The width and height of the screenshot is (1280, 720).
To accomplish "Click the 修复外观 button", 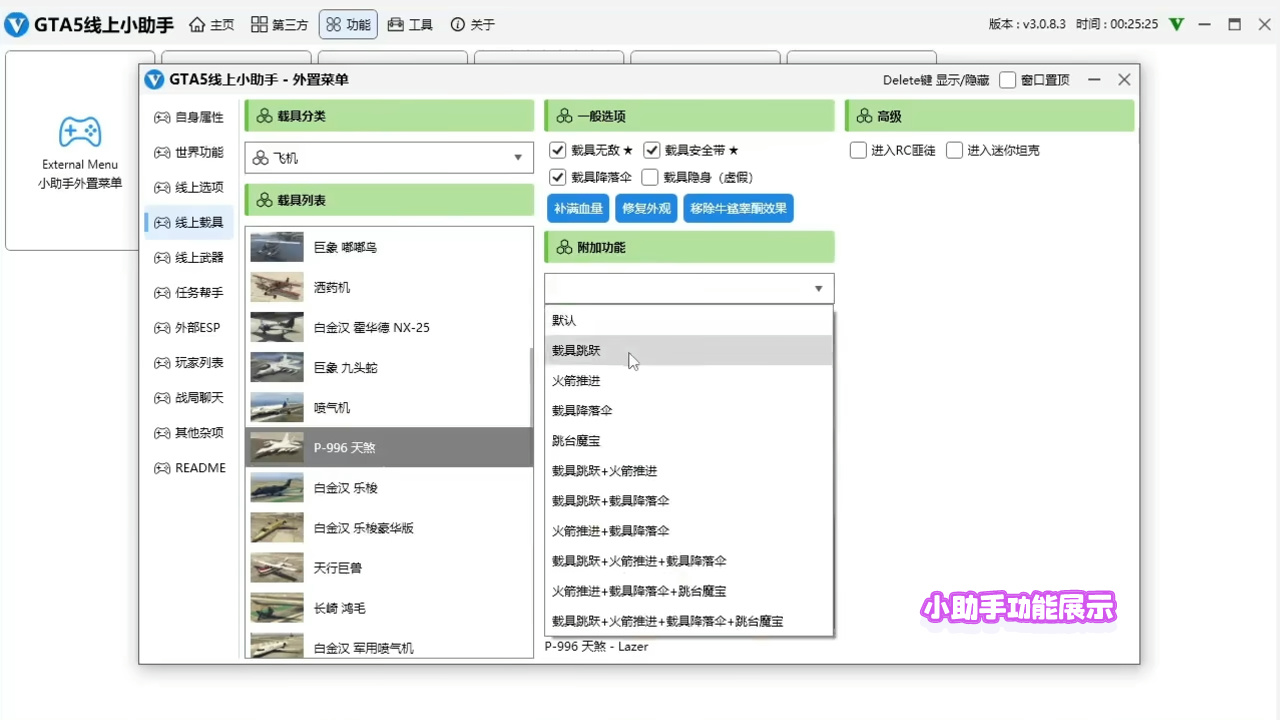I will [646, 208].
